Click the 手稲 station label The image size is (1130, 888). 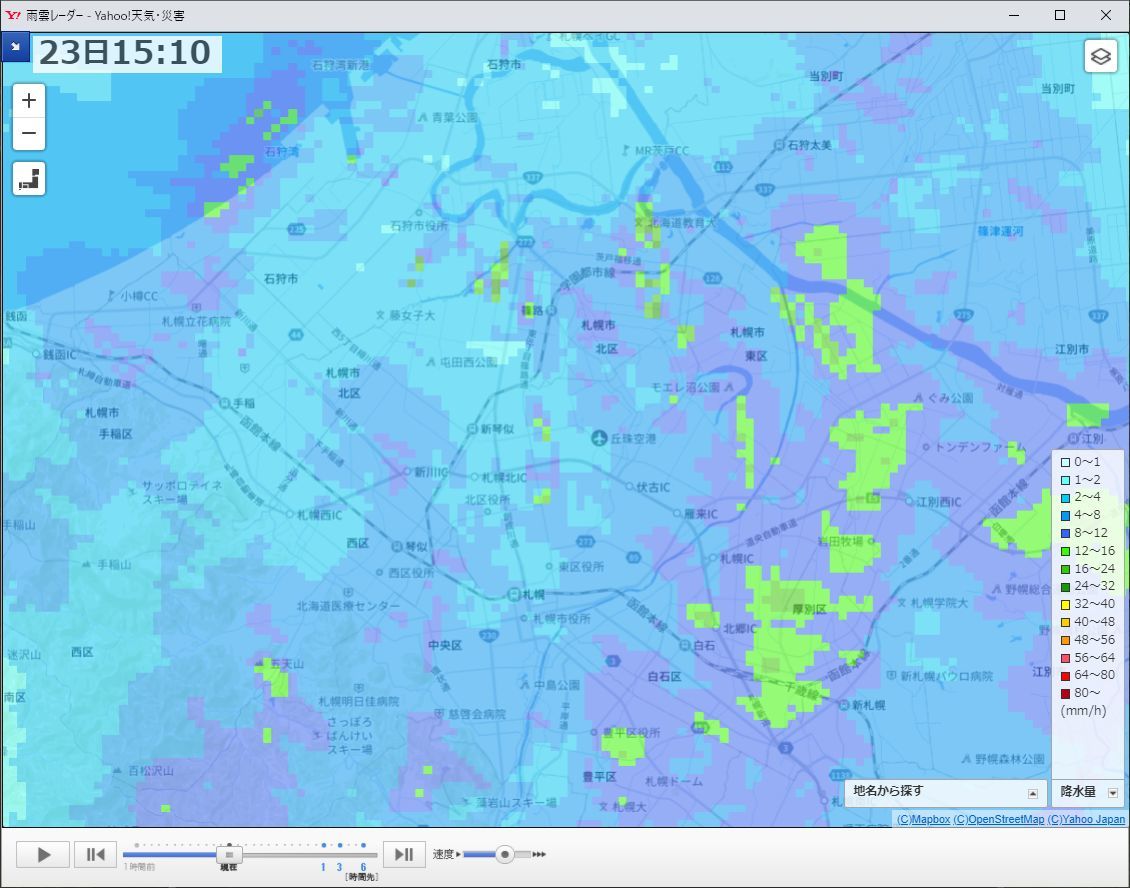point(244,404)
